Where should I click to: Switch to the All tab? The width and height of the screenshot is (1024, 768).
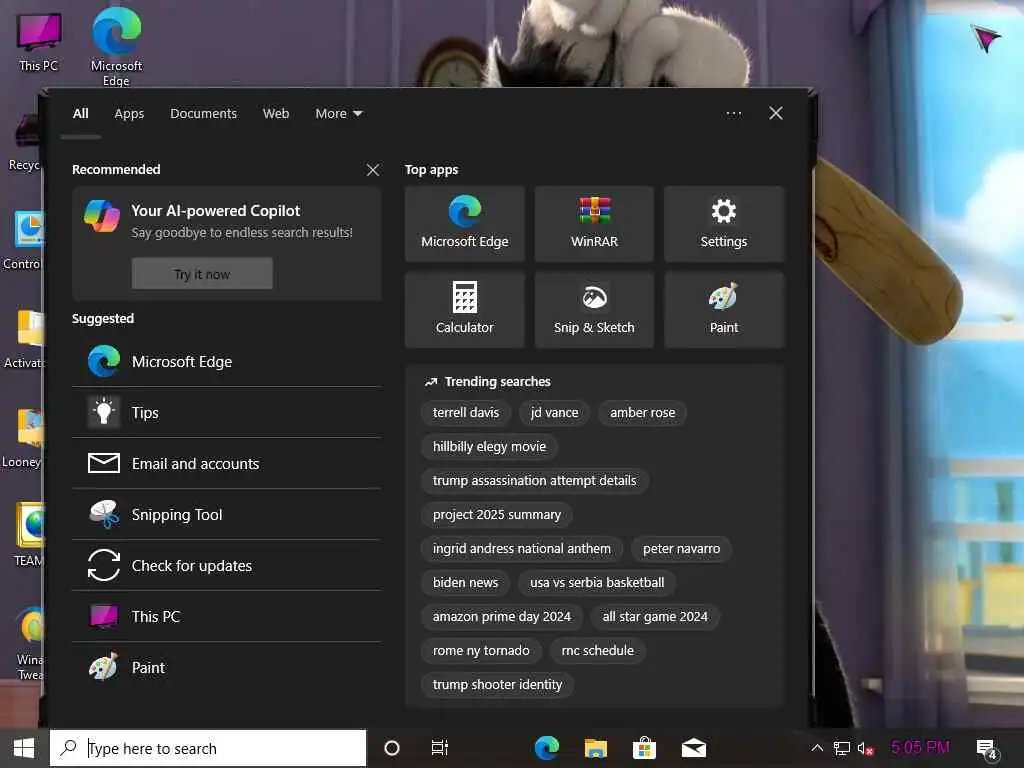(x=80, y=114)
